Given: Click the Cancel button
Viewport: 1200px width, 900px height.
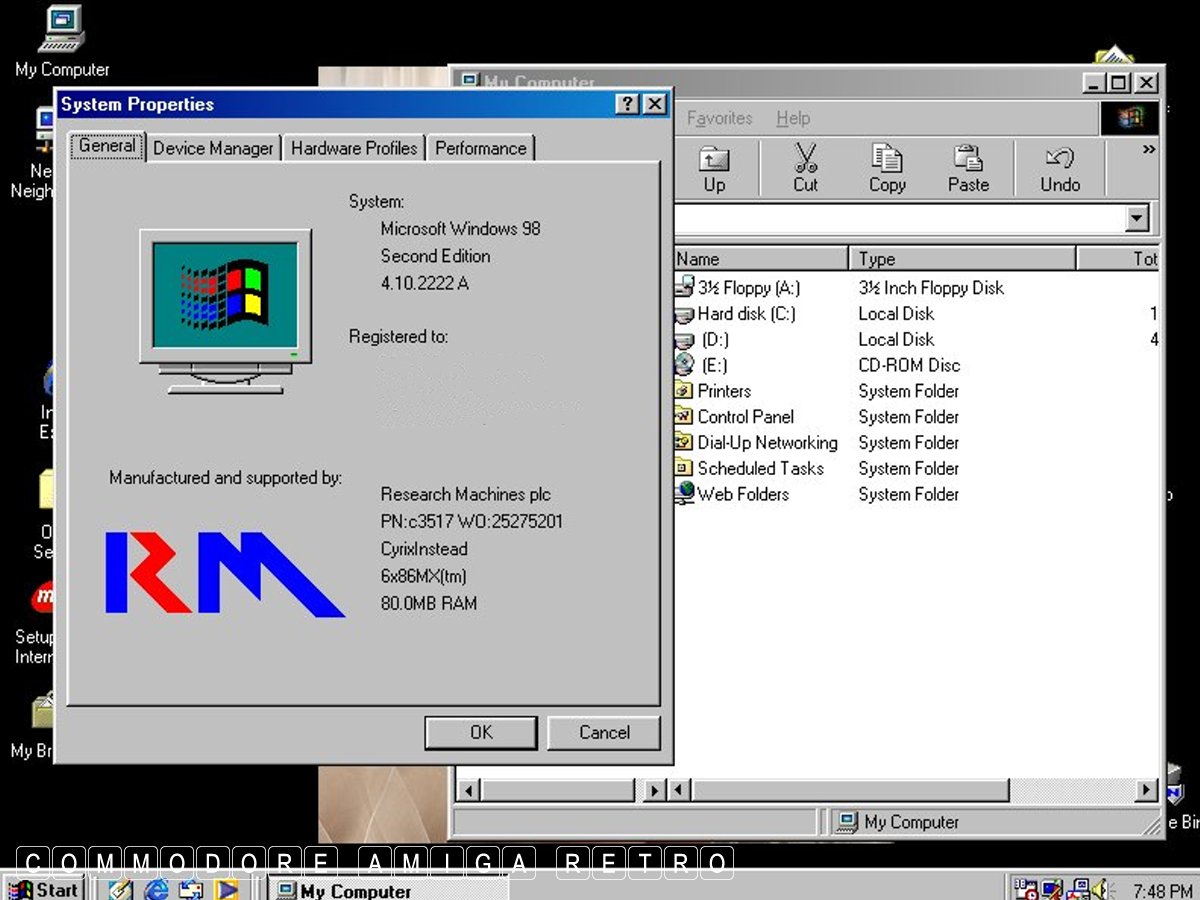Looking at the screenshot, I should click(x=604, y=732).
